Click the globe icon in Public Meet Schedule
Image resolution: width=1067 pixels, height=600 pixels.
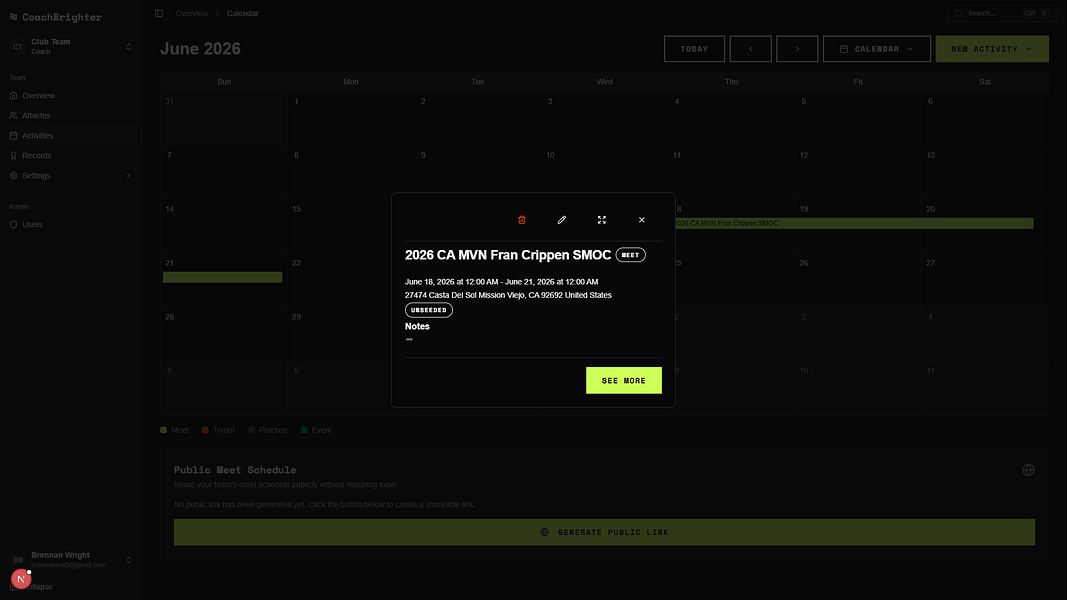point(1028,470)
